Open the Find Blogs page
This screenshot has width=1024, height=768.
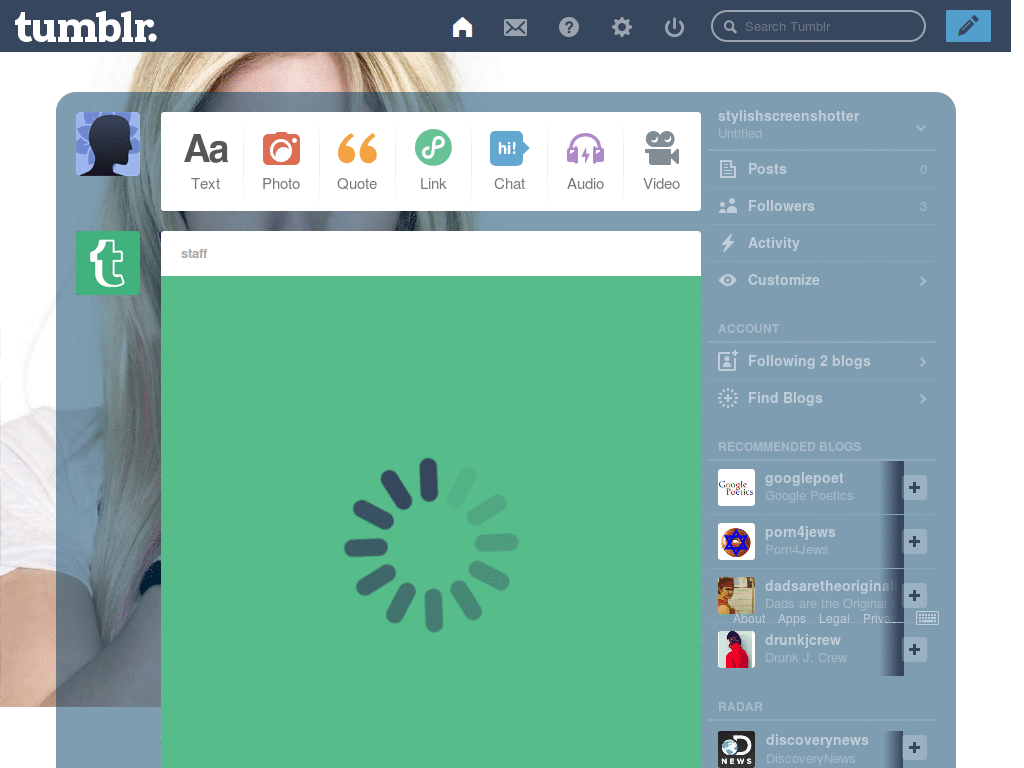[x=822, y=398]
